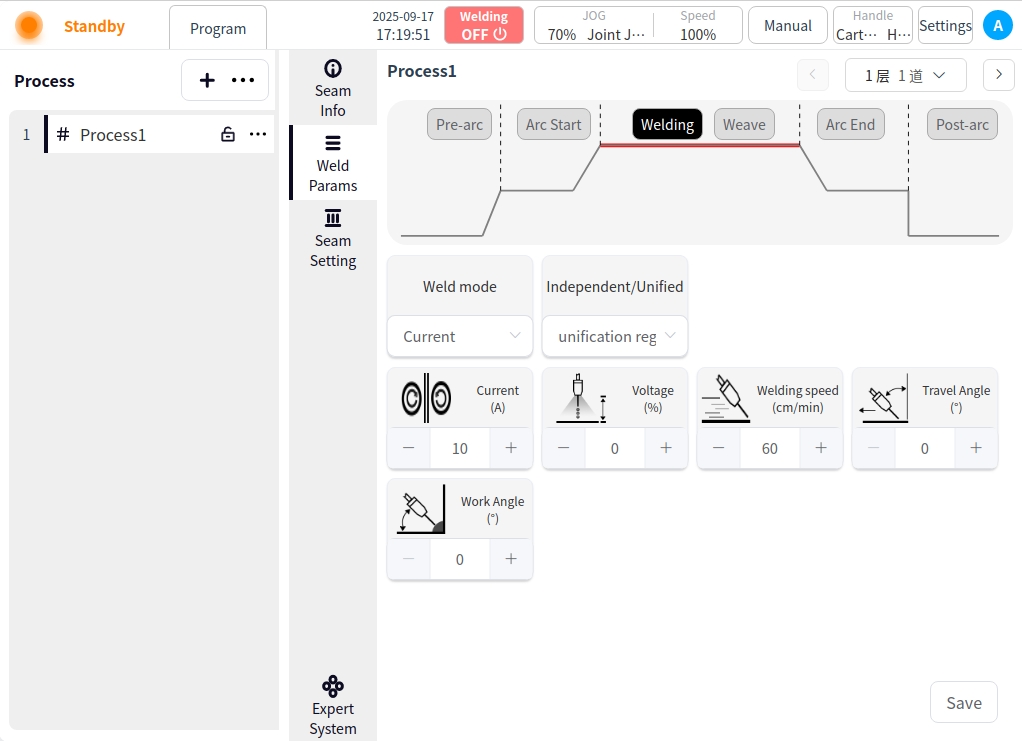Screen dimensions: 1022x741
Task: Switch to the Program tab
Action: (x=218, y=28)
